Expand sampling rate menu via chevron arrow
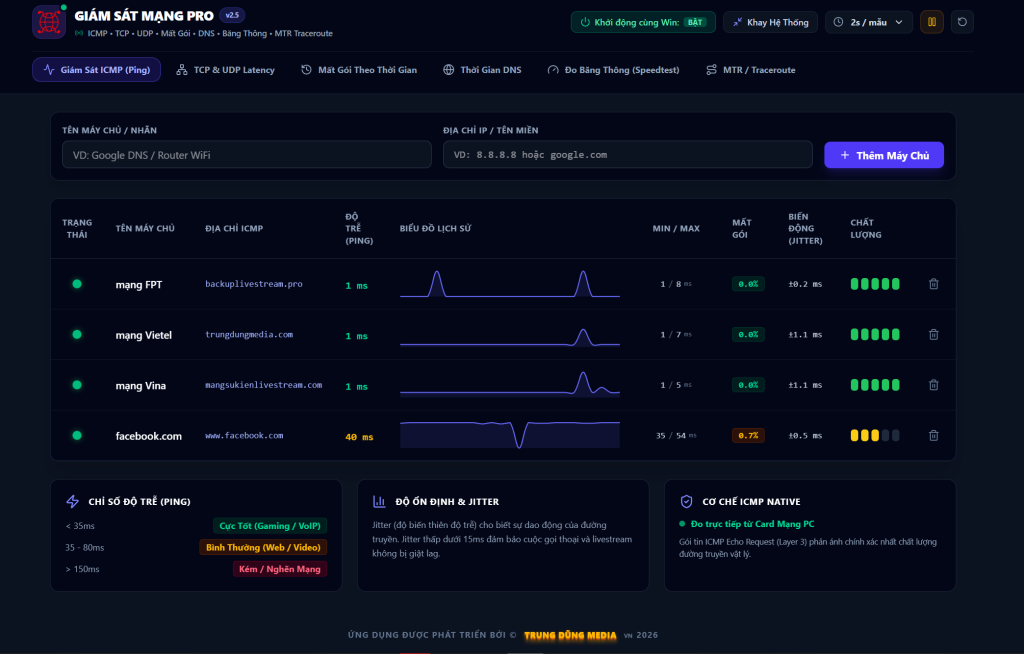 coord(899,22)
